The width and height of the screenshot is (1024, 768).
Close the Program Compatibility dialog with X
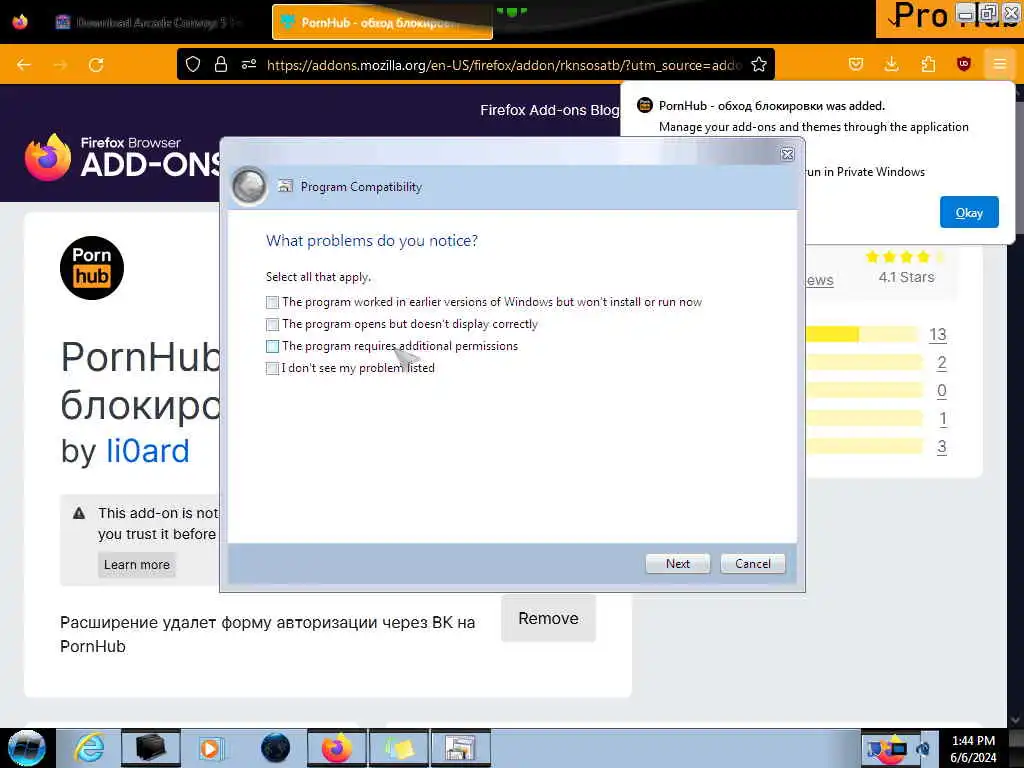click(x=787, y=154)
